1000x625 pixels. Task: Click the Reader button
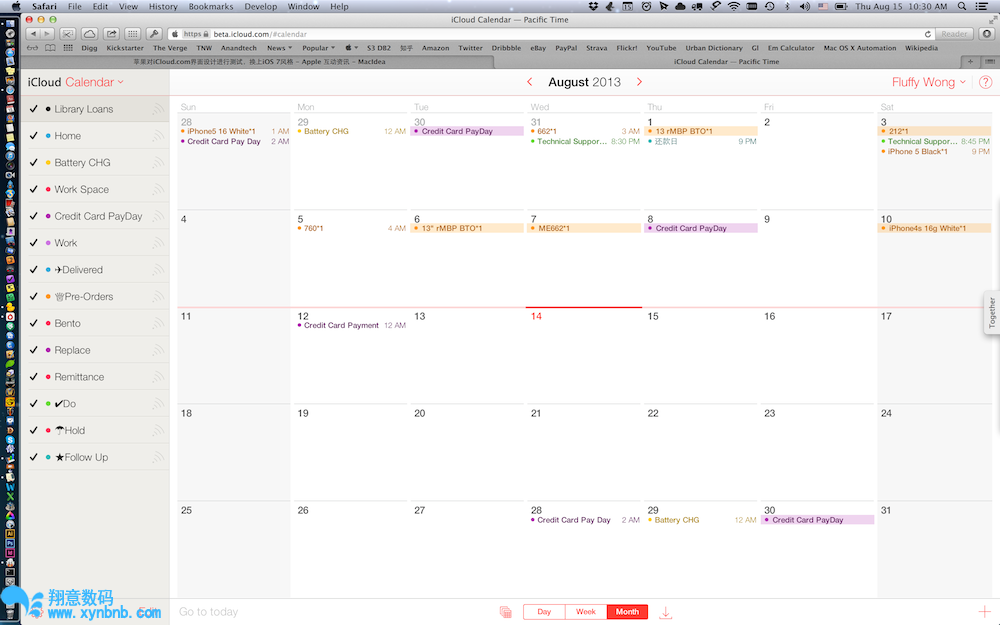(954, 34)
